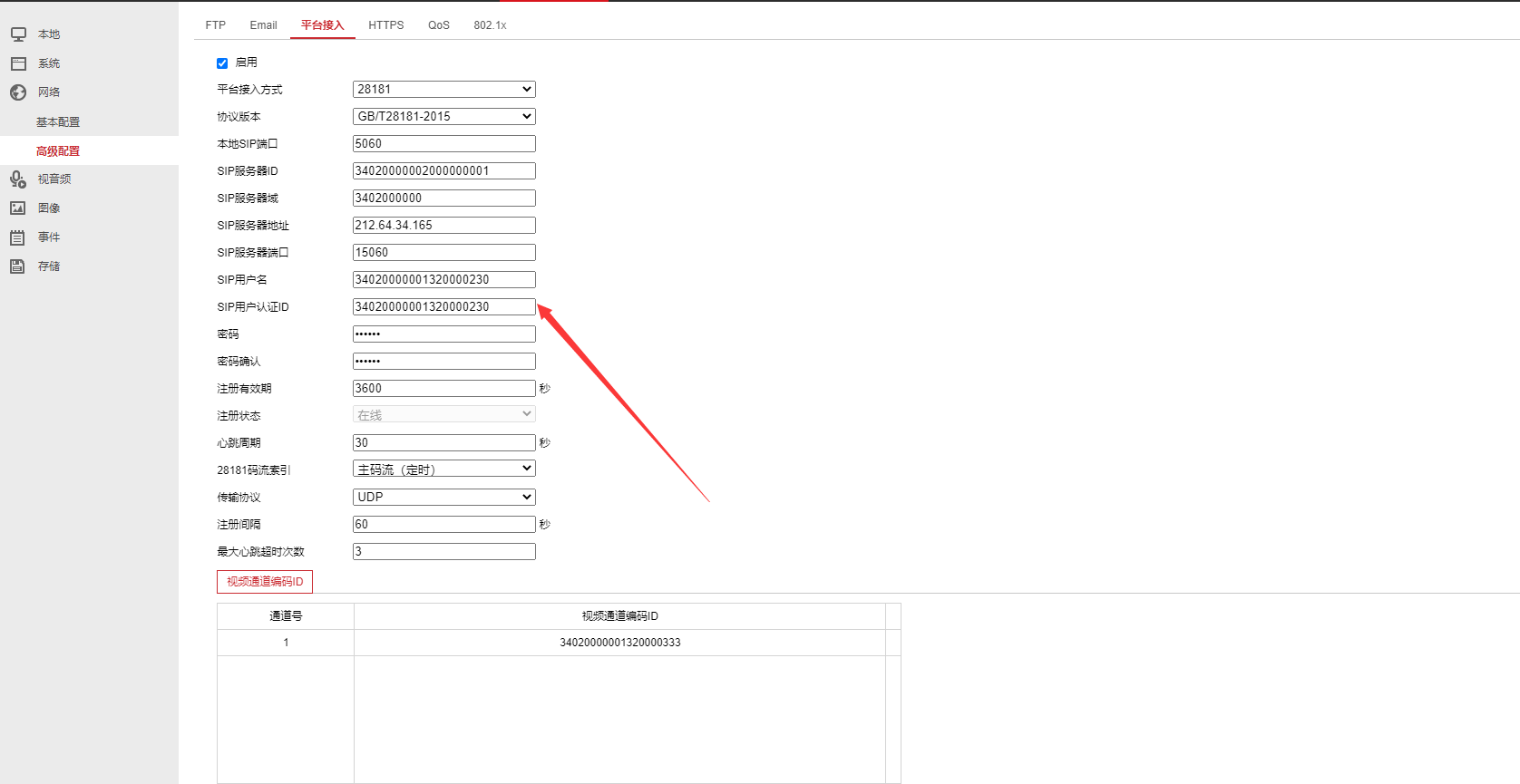The width and height of the screenshot is (1520, 784).
Task: Switch to the FTP tab
Action: coord(216,25)
